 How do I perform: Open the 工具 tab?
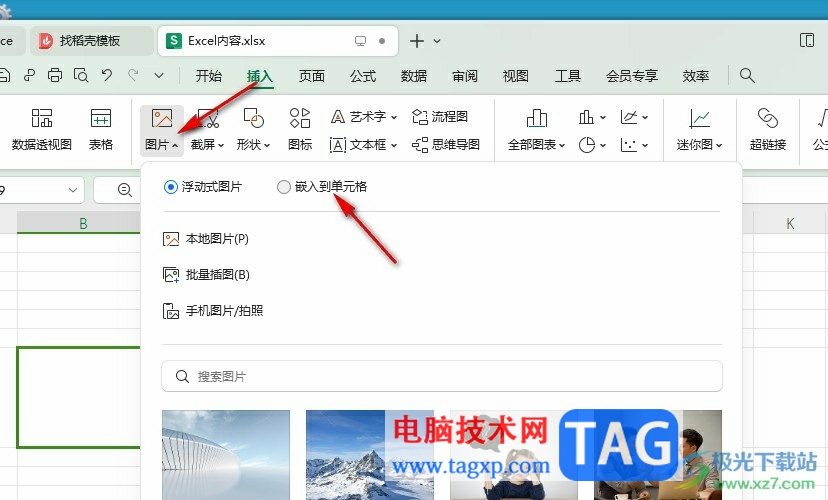click(568, 76)
